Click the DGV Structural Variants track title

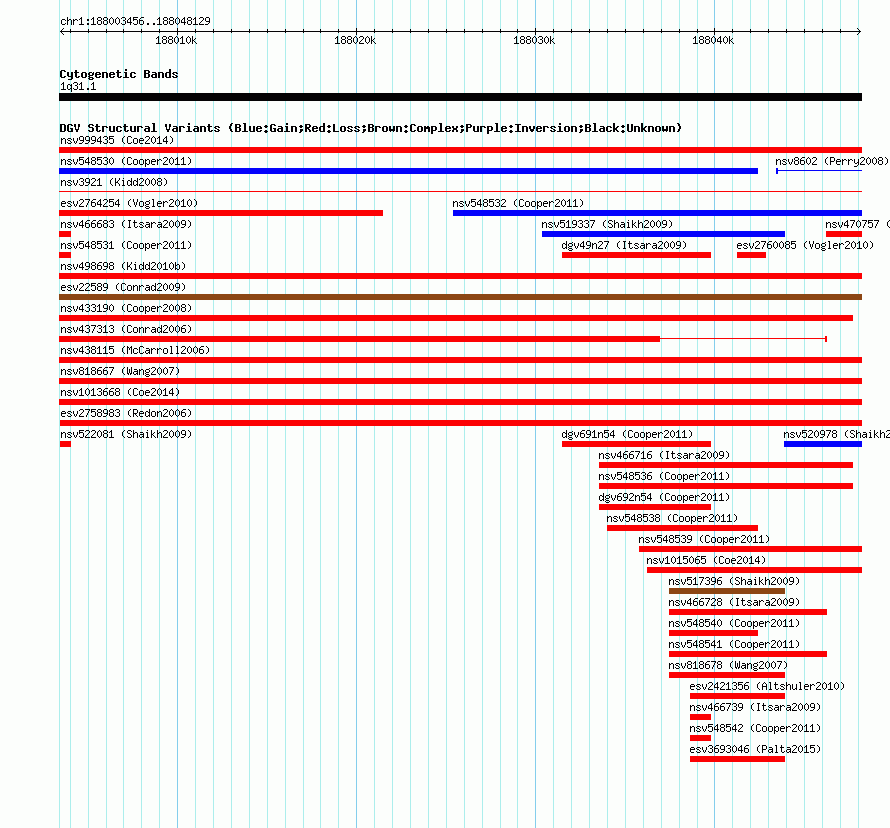(x=371, y=128)
